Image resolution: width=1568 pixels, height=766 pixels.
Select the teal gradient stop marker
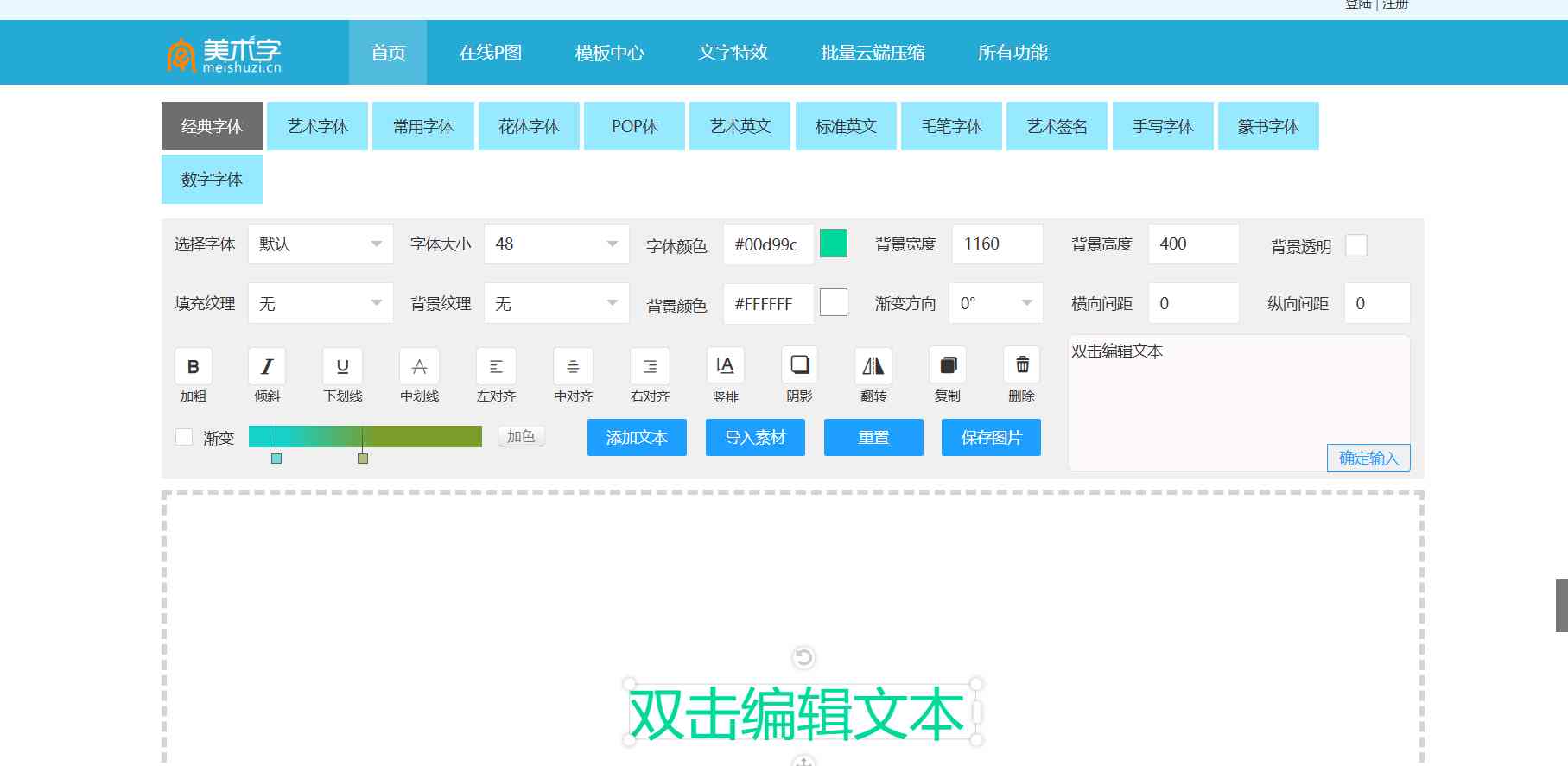[x=276, y=459]
